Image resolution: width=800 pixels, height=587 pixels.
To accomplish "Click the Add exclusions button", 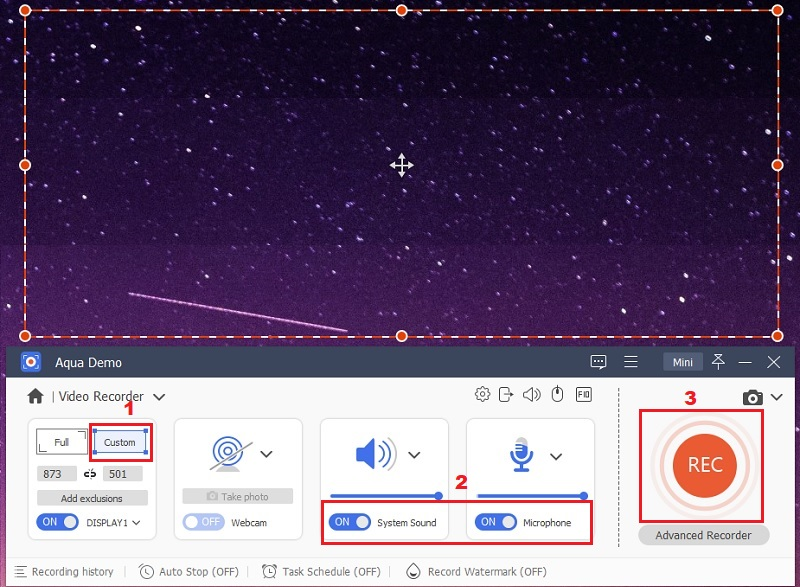I will point(93,498).
